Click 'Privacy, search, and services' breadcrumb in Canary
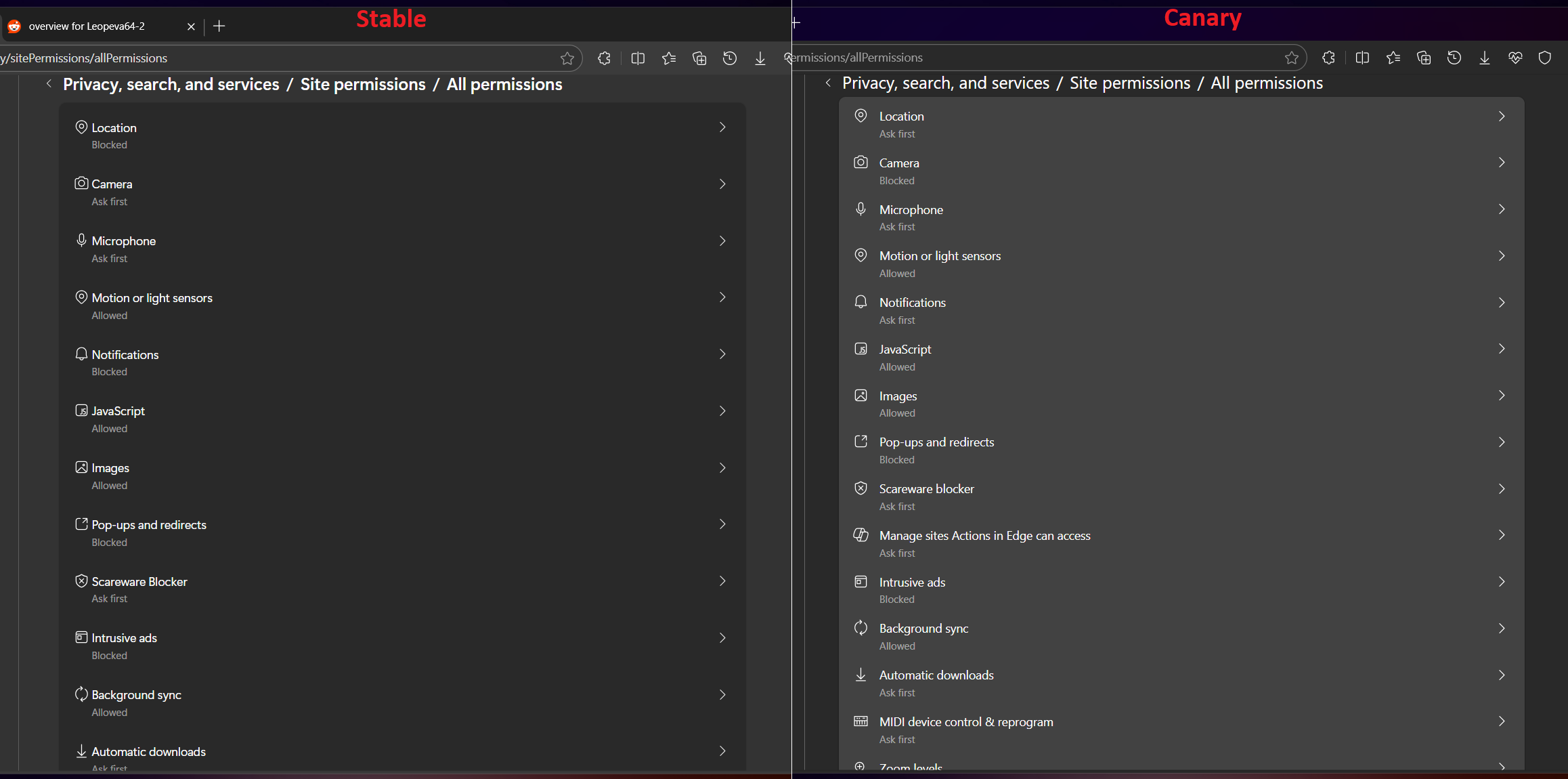 [x=945, y=83]
